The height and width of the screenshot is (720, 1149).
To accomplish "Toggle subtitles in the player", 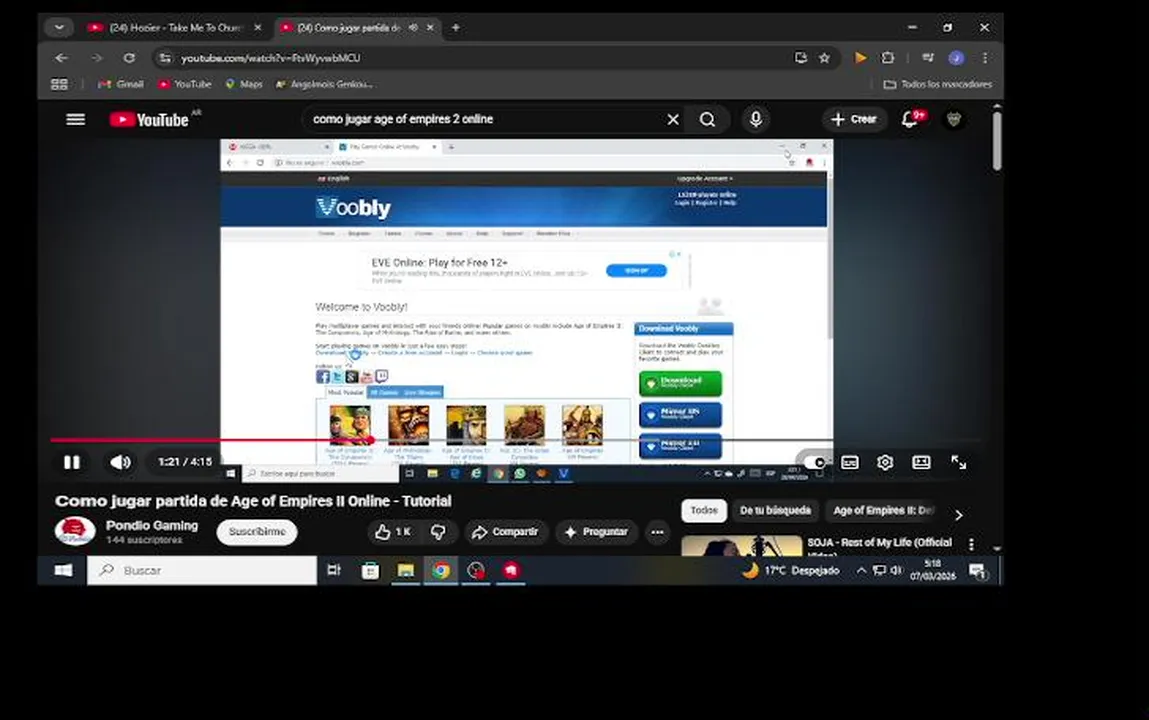I will pyautogui.click(x=850, y=462).
